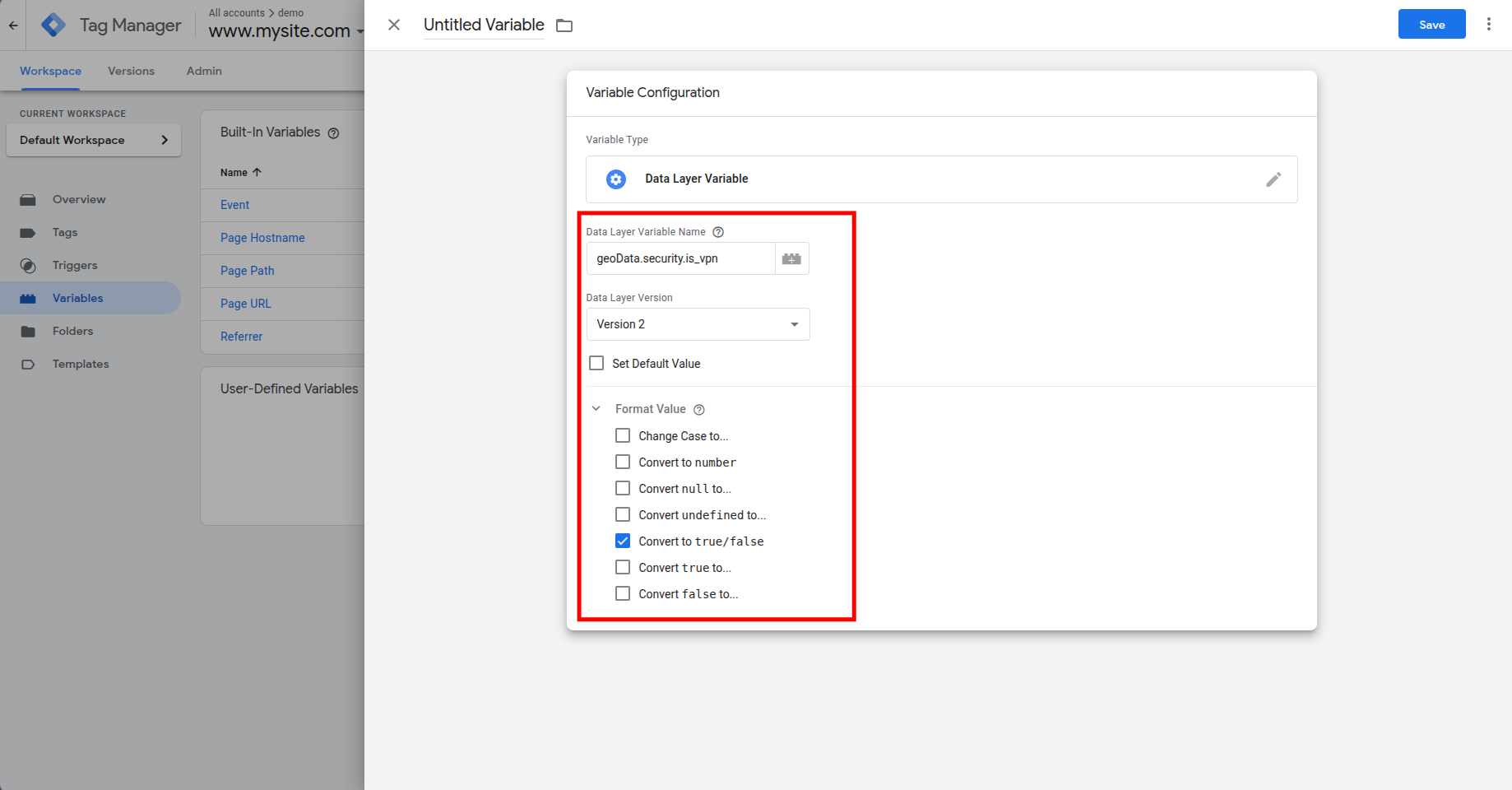The image size is (1512, 790).
Task: Close the Untitled Variable panel
Action: tap(394, 25)
